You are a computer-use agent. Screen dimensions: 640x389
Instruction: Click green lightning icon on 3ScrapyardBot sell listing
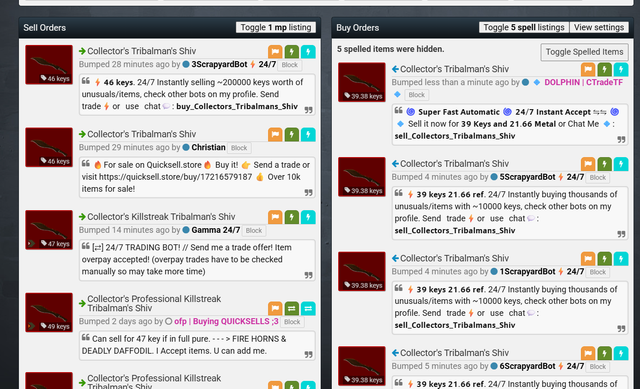click(291, 52)
